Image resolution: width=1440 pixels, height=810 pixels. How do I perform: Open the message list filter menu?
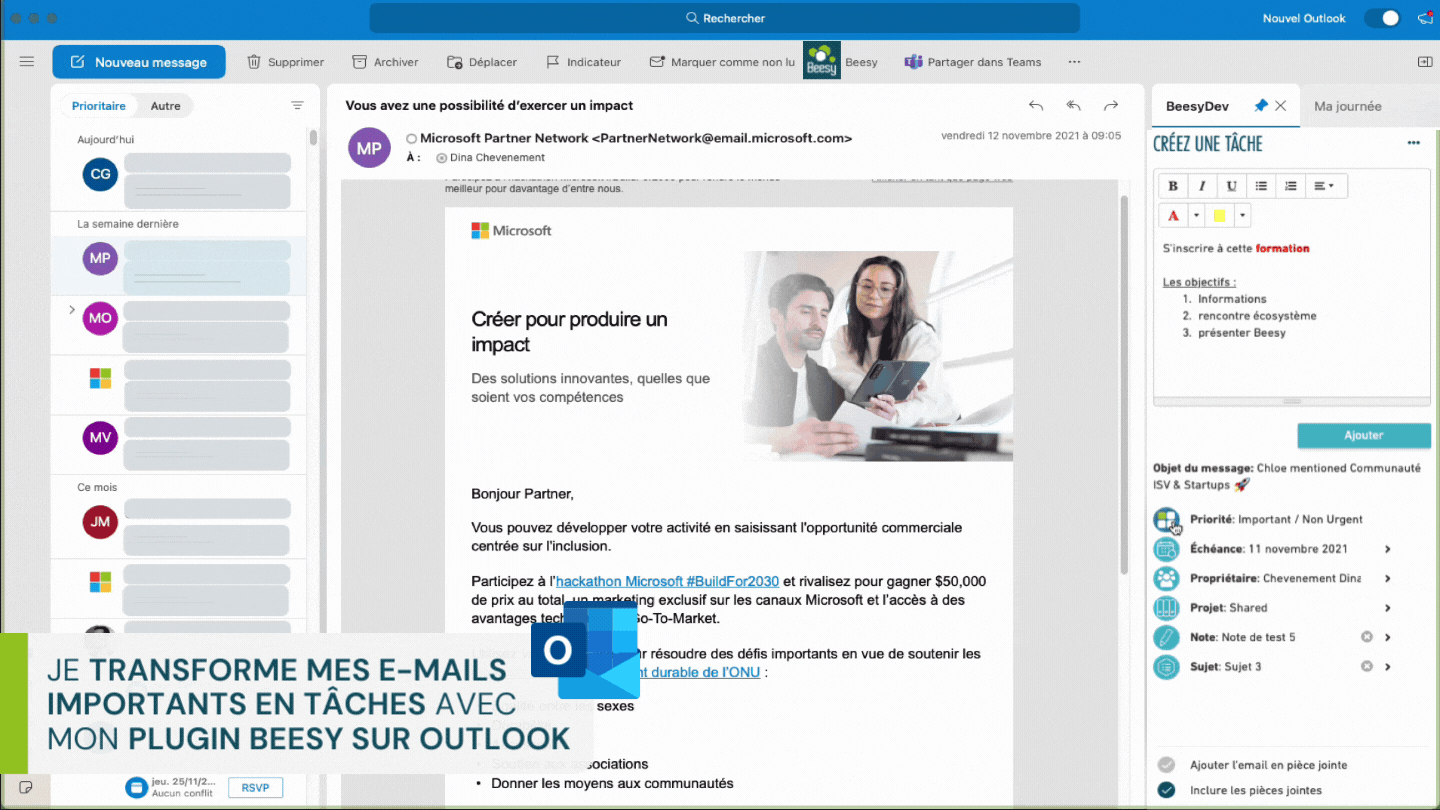[297, 105]
